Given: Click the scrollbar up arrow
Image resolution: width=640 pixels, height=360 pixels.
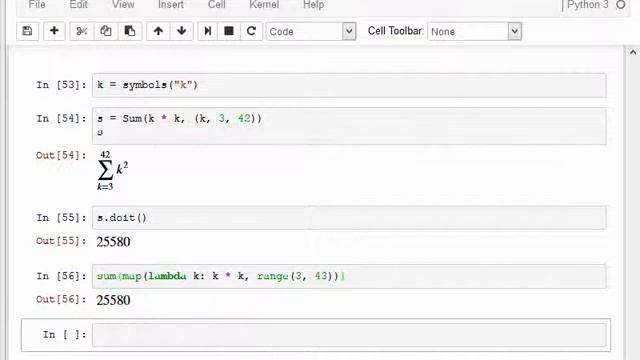Looking at the screenshot, I should 633,52.
